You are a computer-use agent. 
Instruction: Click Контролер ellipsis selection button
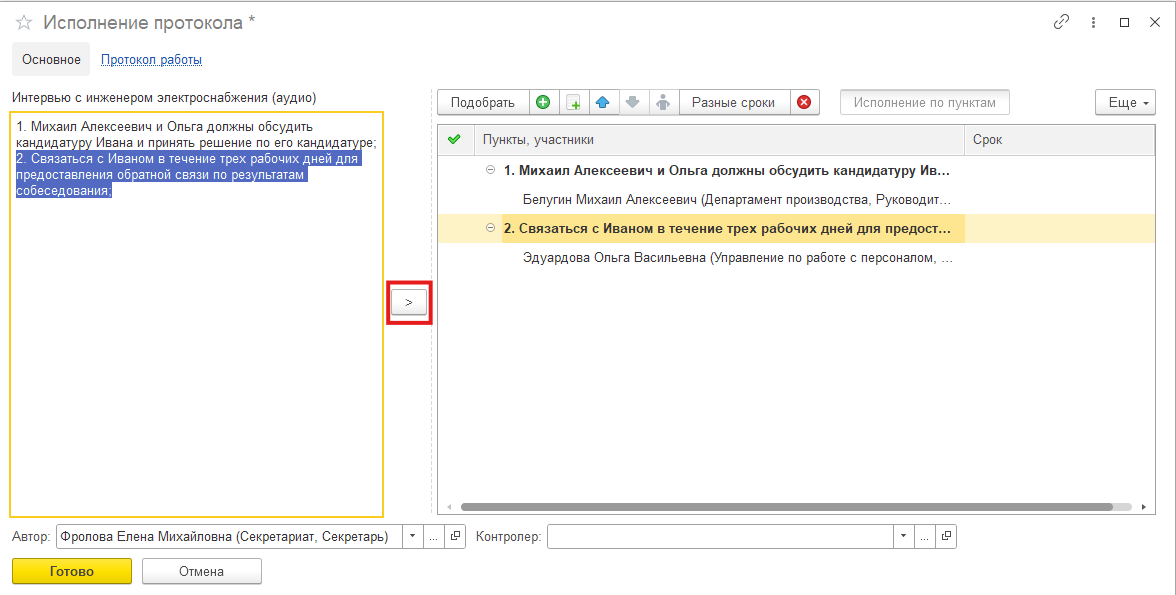[x=925, y=536]
